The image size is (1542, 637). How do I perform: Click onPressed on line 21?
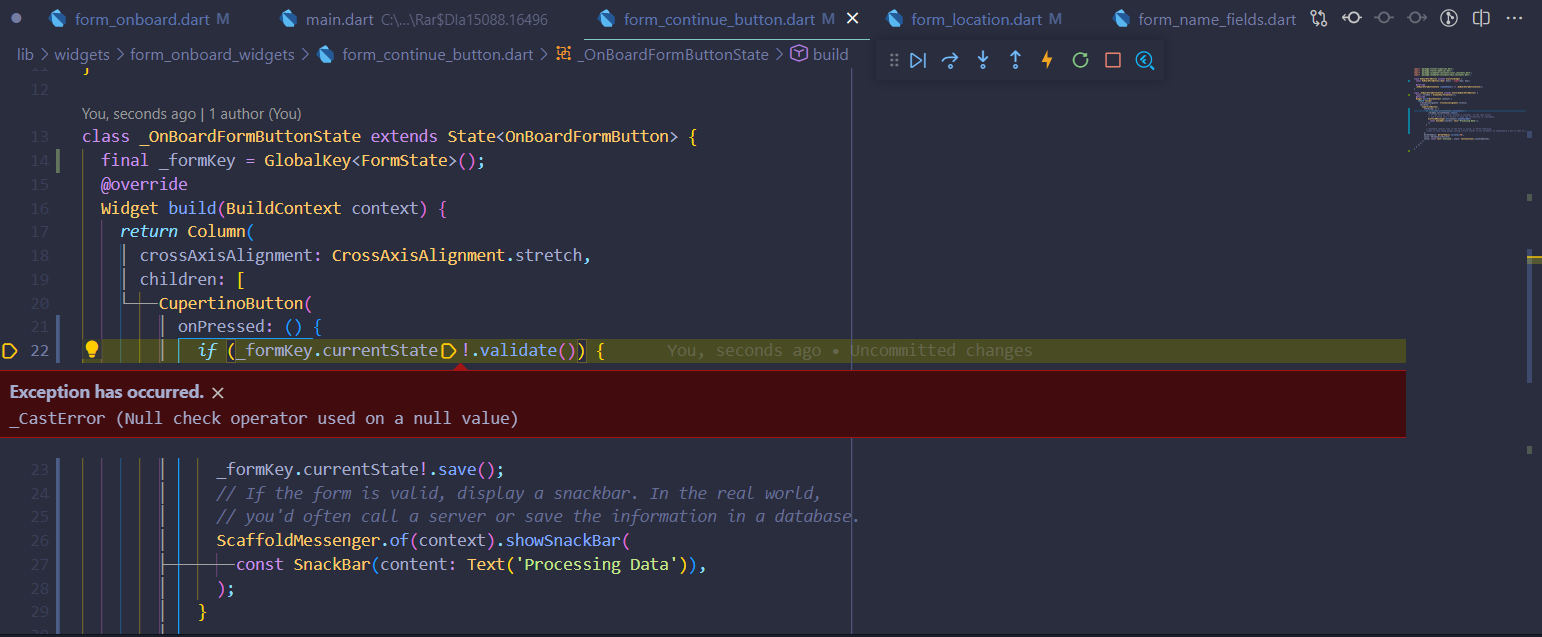(221, 327)
